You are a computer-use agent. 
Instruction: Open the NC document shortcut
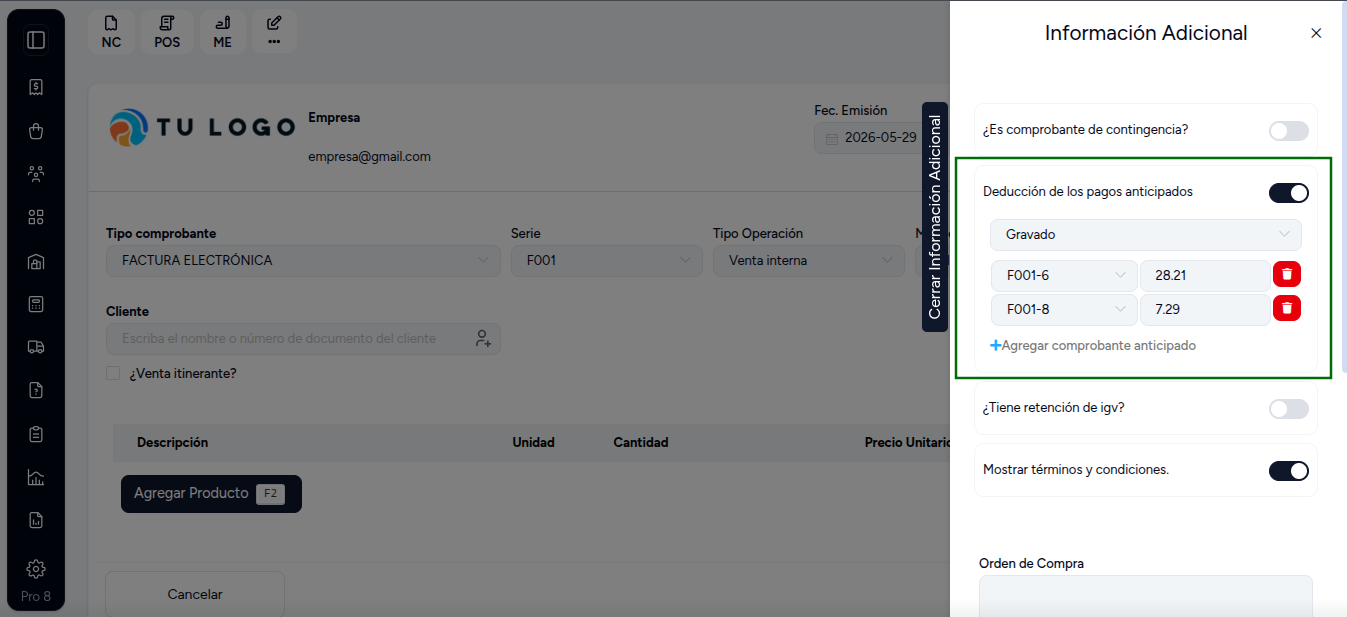click(111, 32)
